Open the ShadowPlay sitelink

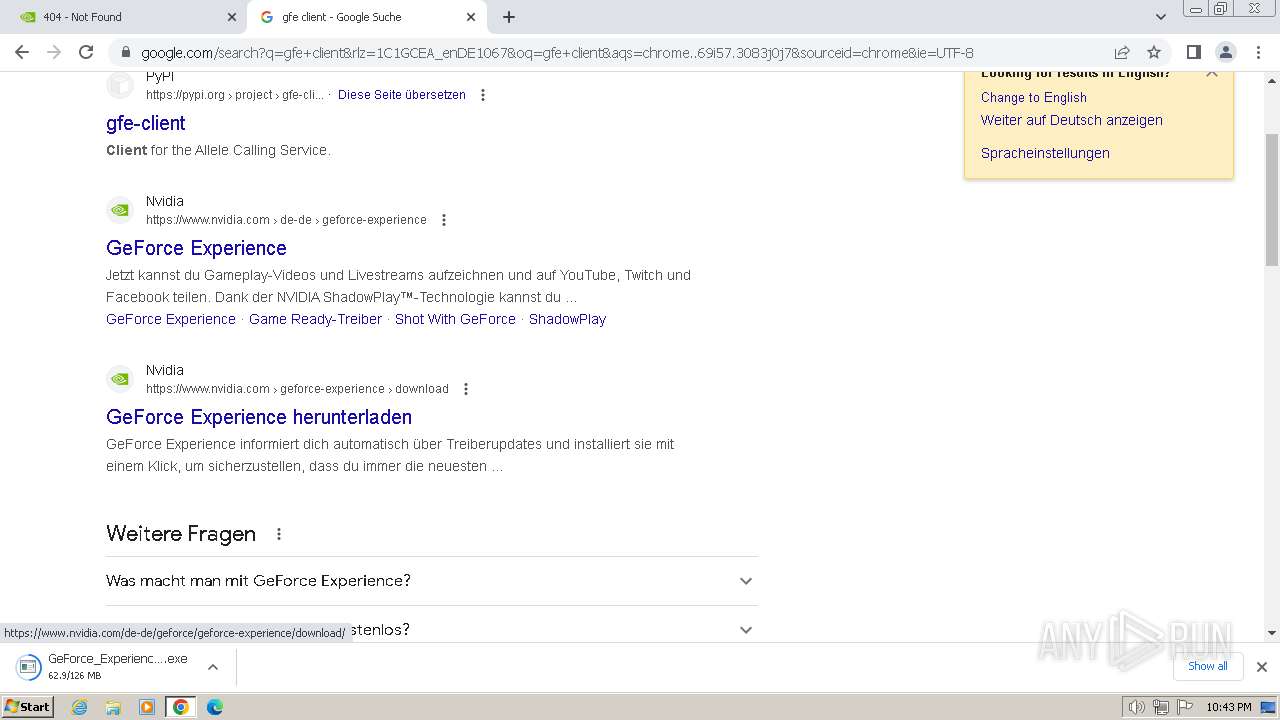(x=567, y=319)
